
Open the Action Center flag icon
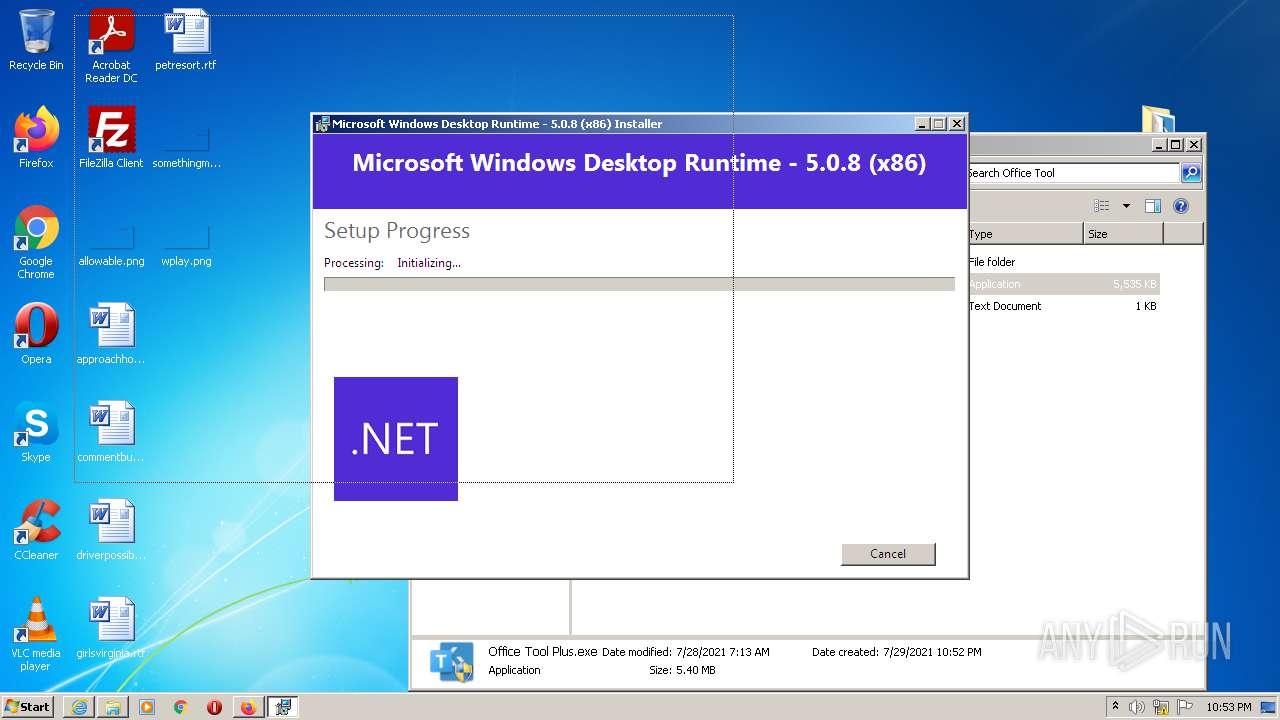point(1185,707)
